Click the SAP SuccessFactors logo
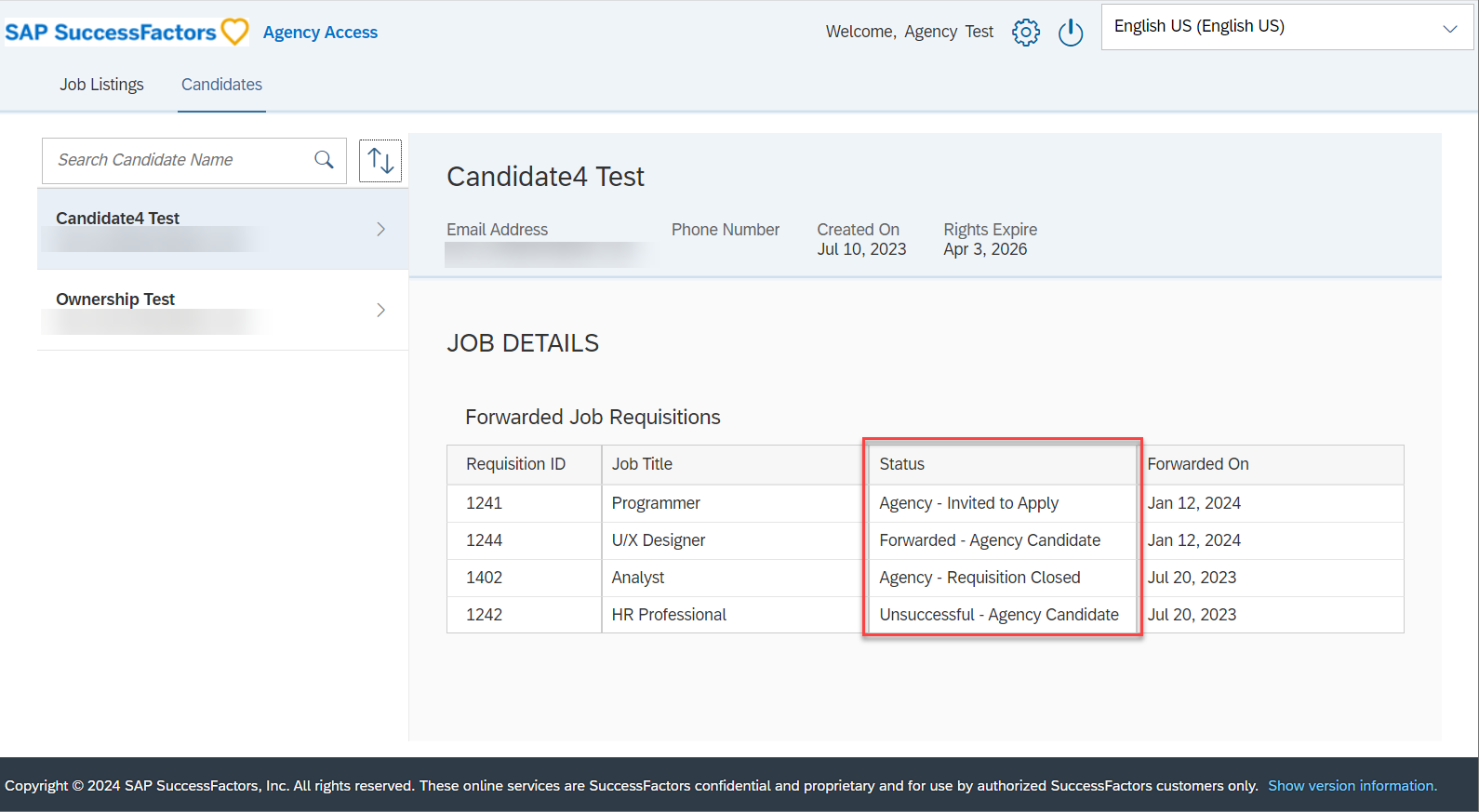Image resolution: width=1479 pixels, height=812 pixels. (127, 32)
